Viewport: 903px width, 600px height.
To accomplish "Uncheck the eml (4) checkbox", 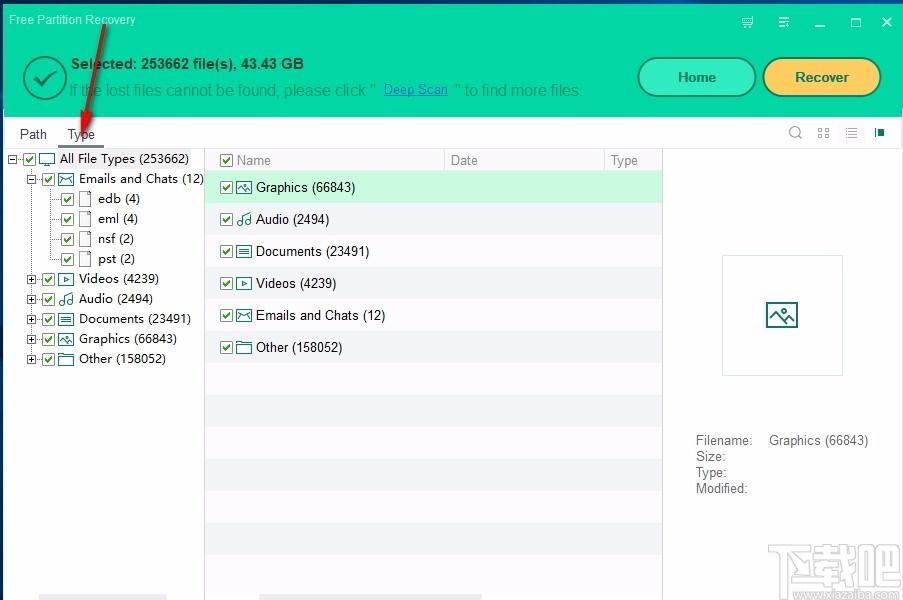I will (x=67, y=219).
